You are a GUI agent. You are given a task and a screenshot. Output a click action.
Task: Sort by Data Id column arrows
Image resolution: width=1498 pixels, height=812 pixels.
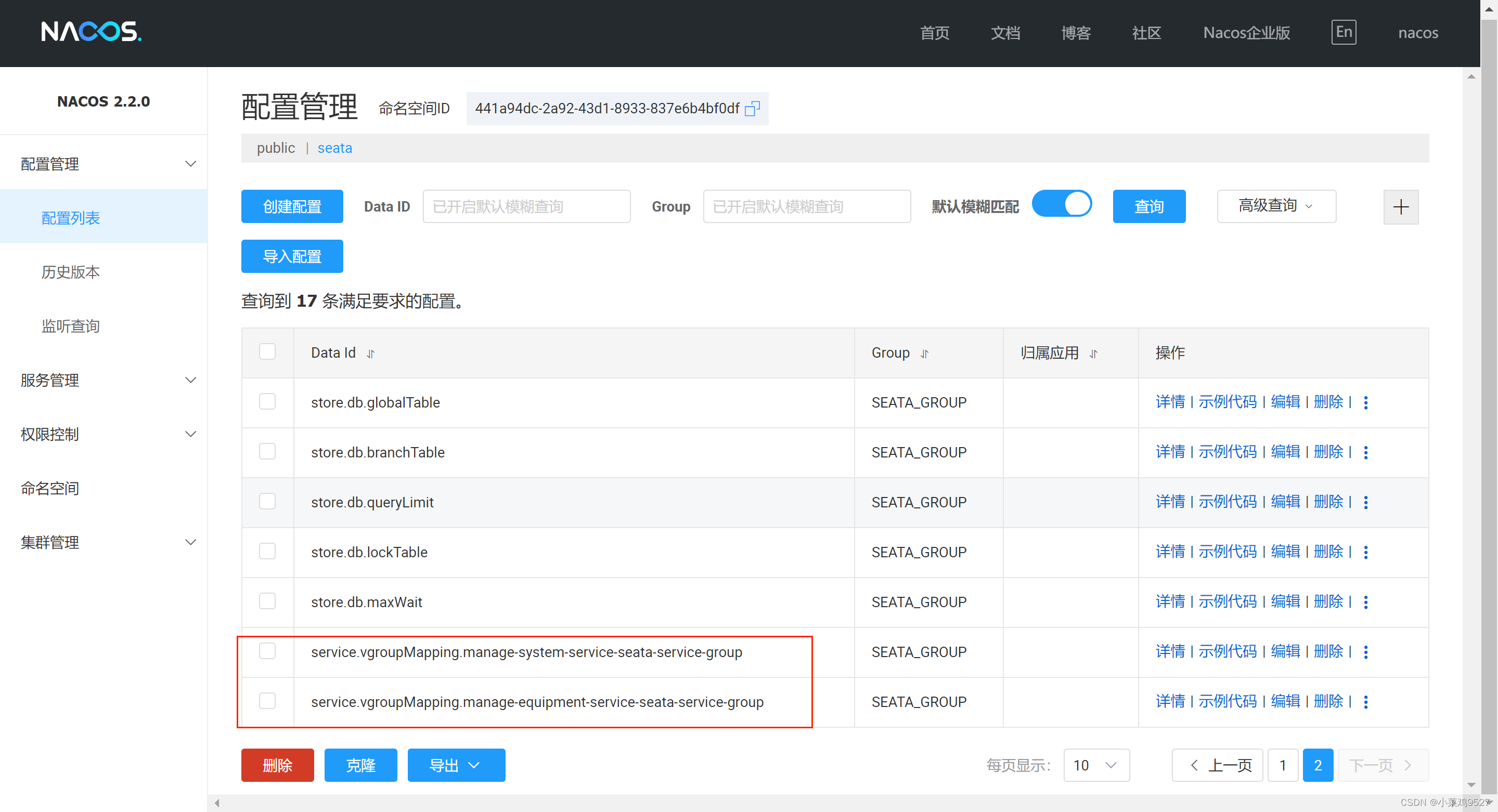(370, 353)
